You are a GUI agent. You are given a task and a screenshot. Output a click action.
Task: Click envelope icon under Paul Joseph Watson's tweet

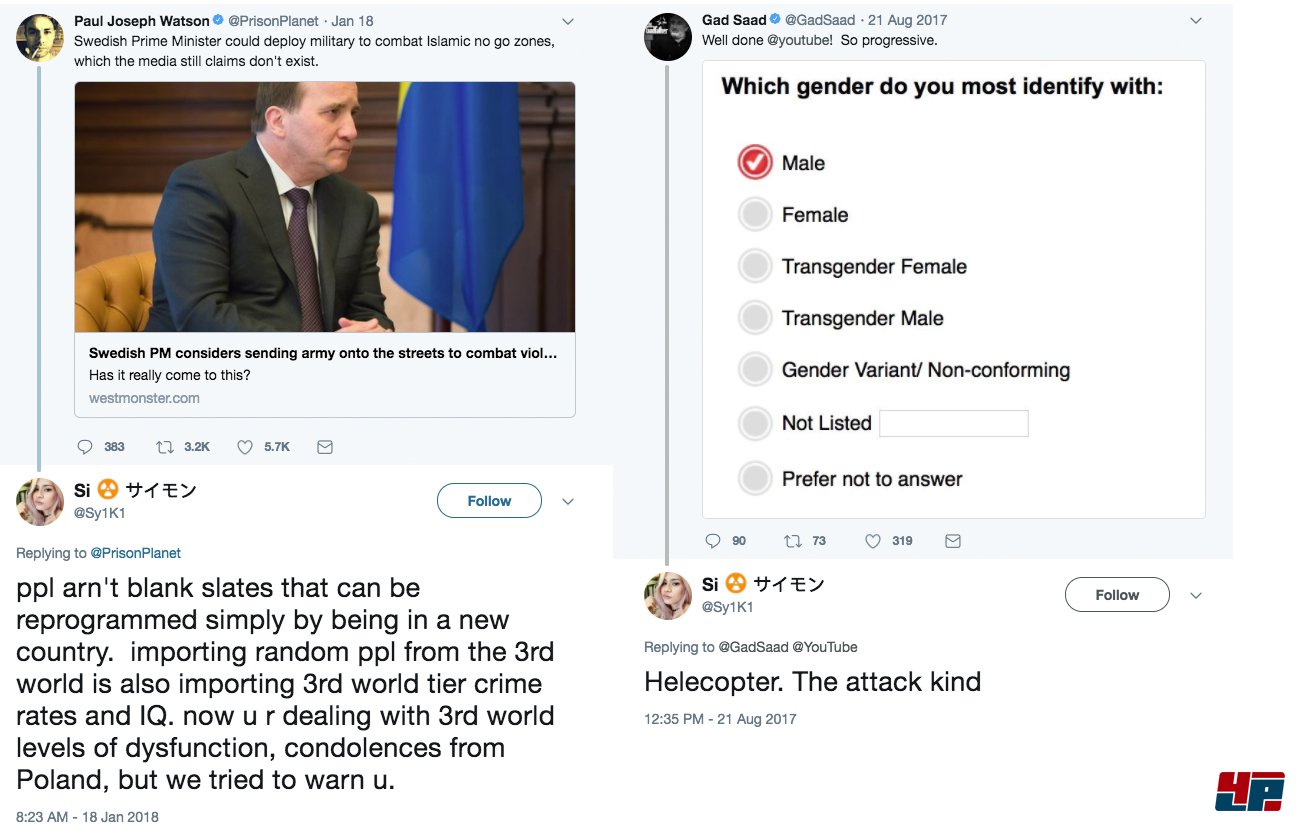(324, 447)
